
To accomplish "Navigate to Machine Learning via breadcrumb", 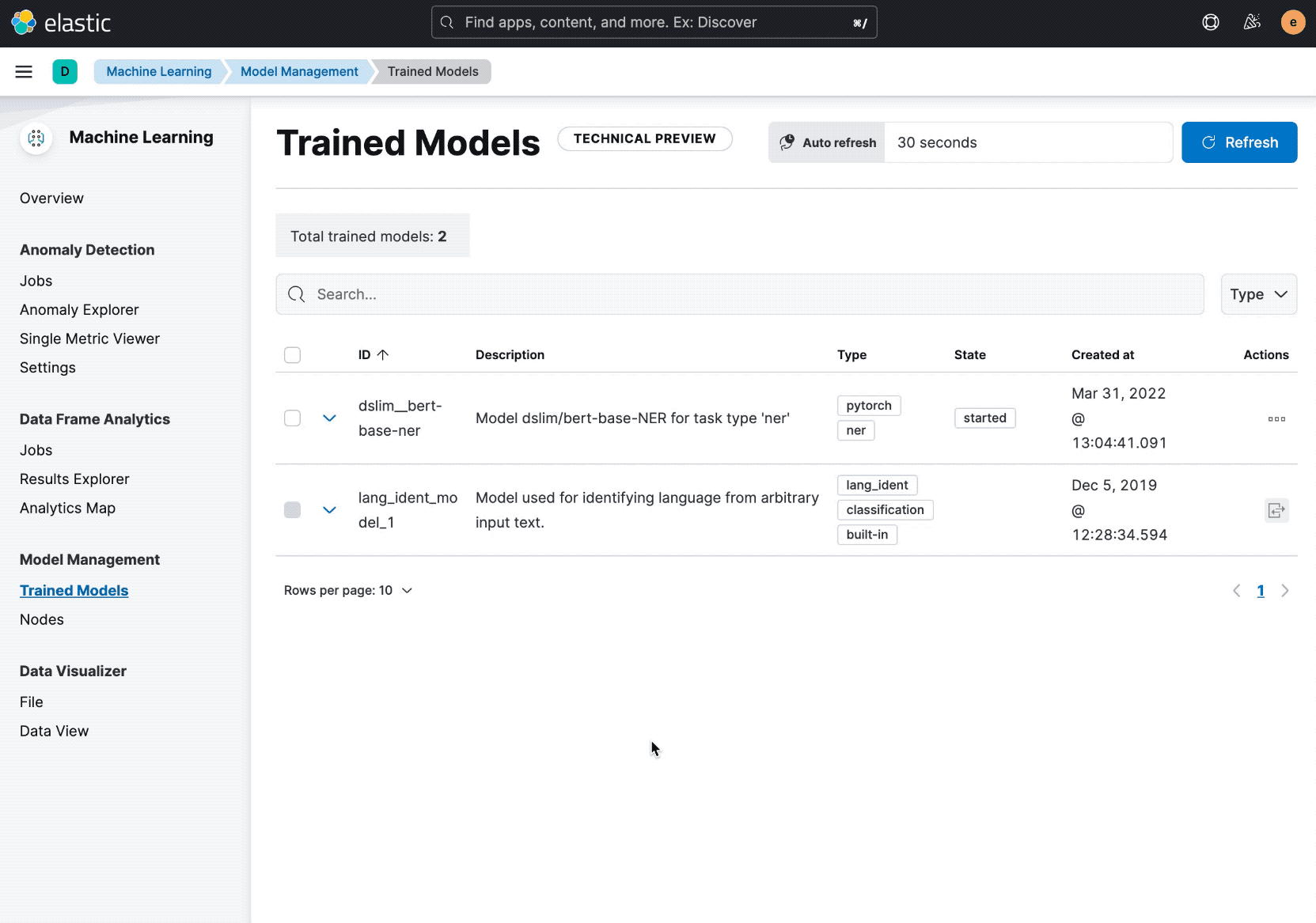I will pos(158,71).
